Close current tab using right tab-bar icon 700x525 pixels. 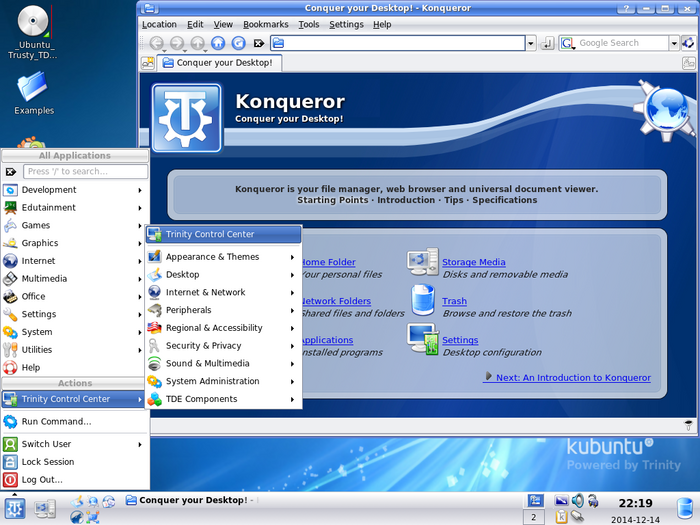tap(689, 63)
